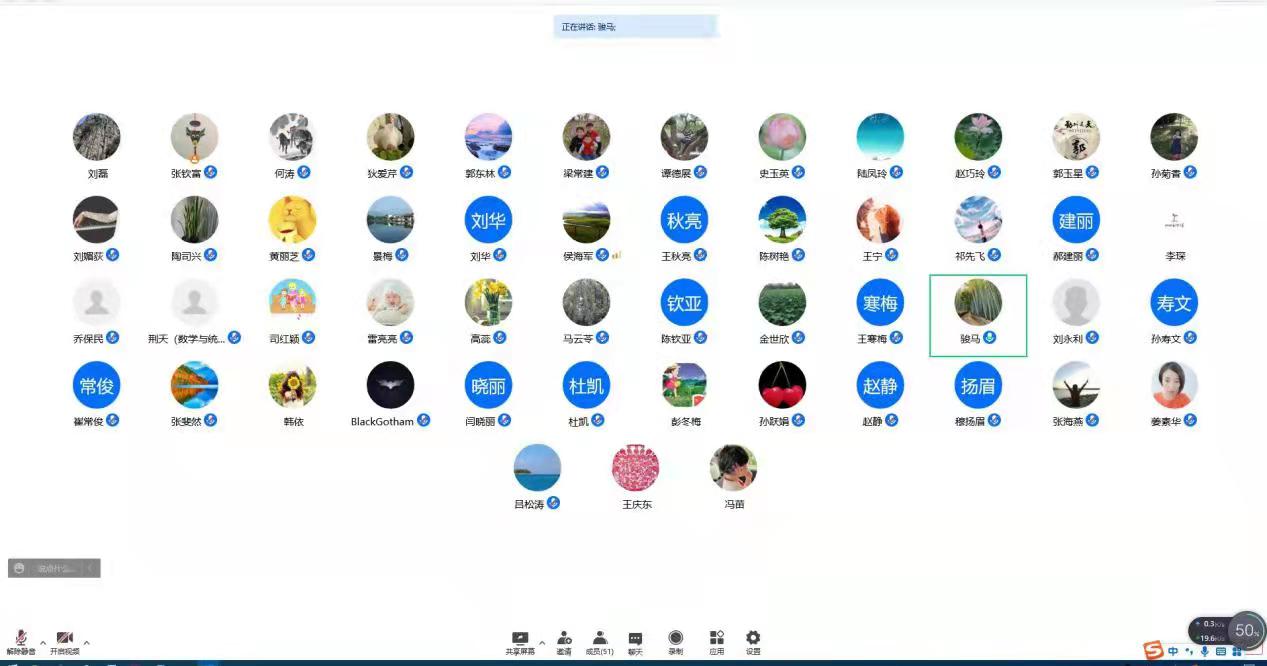Expand video options arrow beside 开启视频

tap(87, 642)
